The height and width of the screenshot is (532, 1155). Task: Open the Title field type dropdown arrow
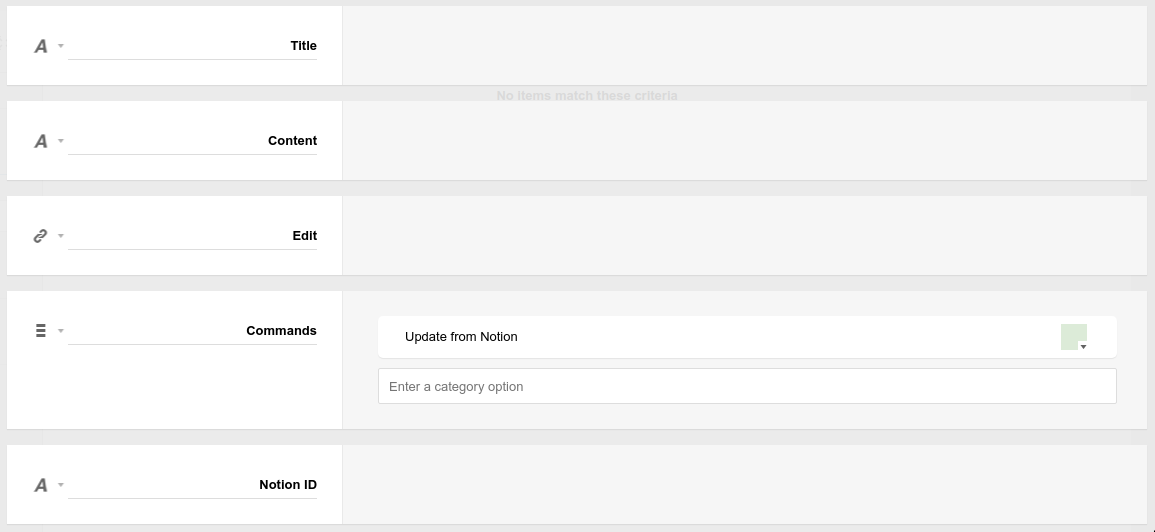point(61,46)
